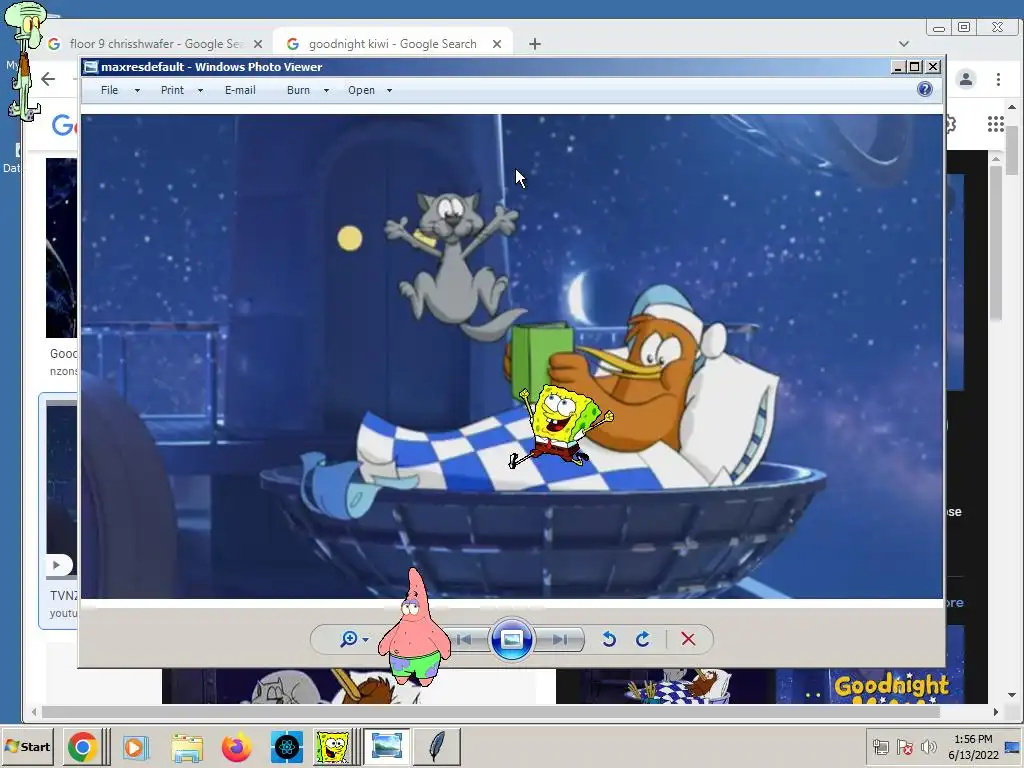1024x768 pixels.
Task: Click the E-mail menu item
Action: point(240,90)
